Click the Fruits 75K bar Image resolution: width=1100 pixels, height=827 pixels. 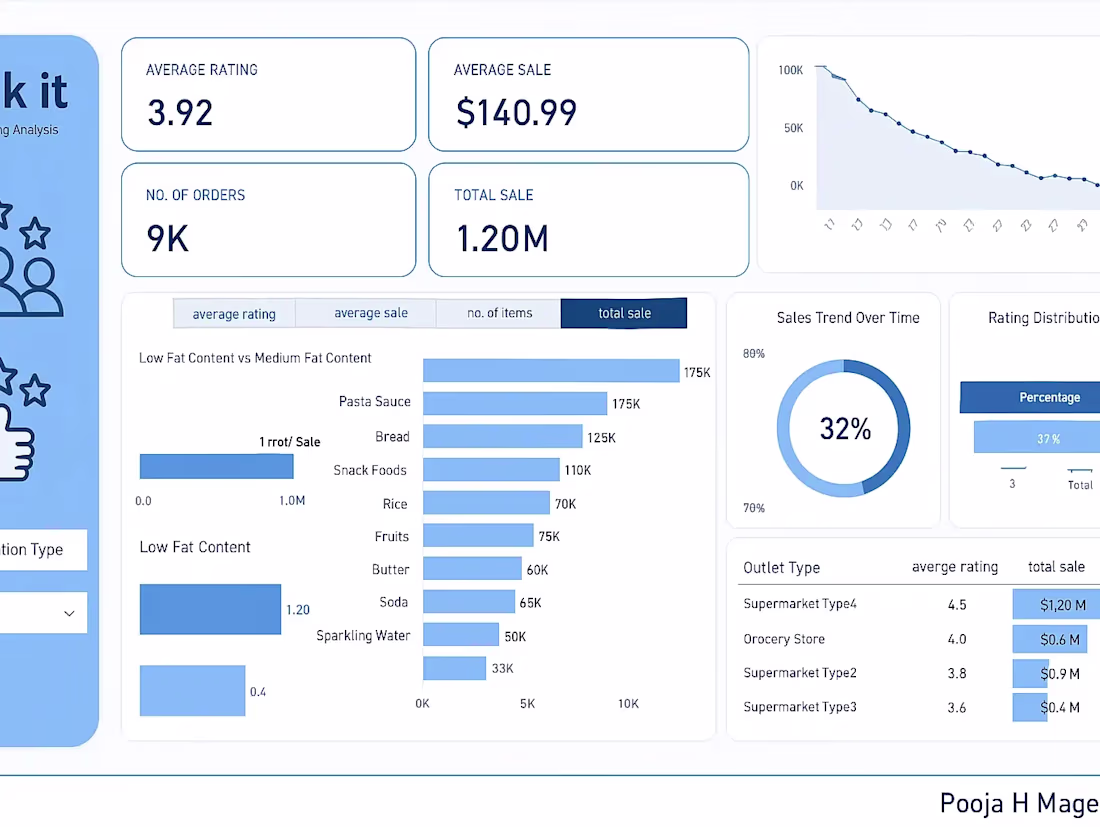pyautogui.click(x=478, y=535)
